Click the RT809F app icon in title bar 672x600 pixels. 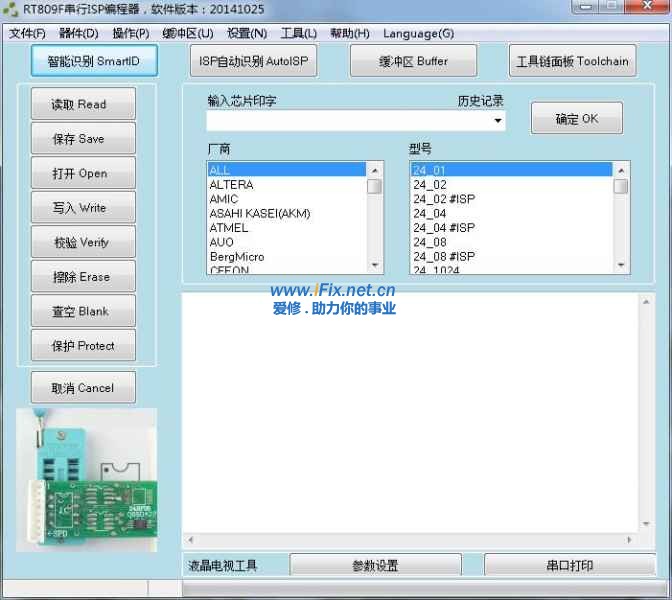click(11, 9)
